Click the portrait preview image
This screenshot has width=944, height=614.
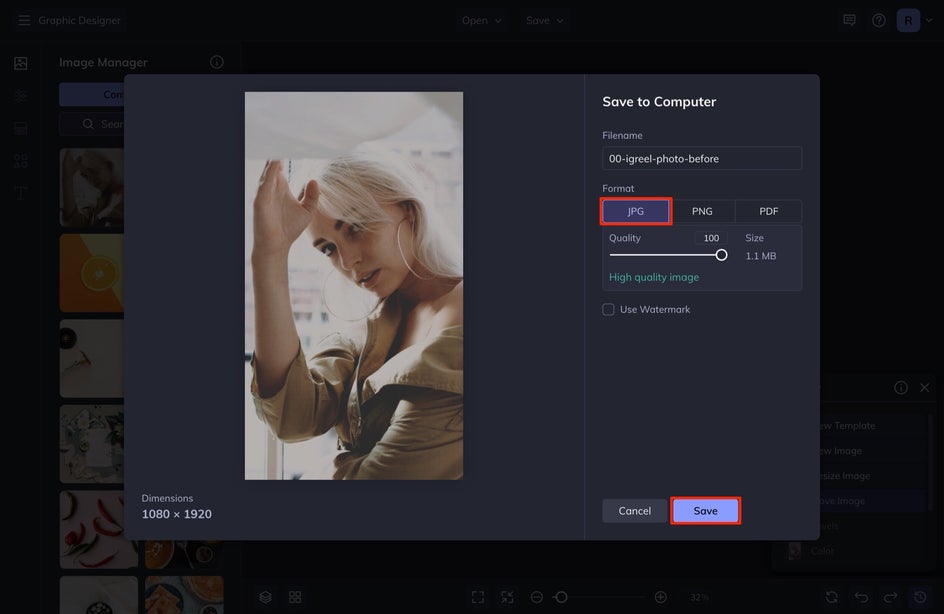click(x=354, y=286)
